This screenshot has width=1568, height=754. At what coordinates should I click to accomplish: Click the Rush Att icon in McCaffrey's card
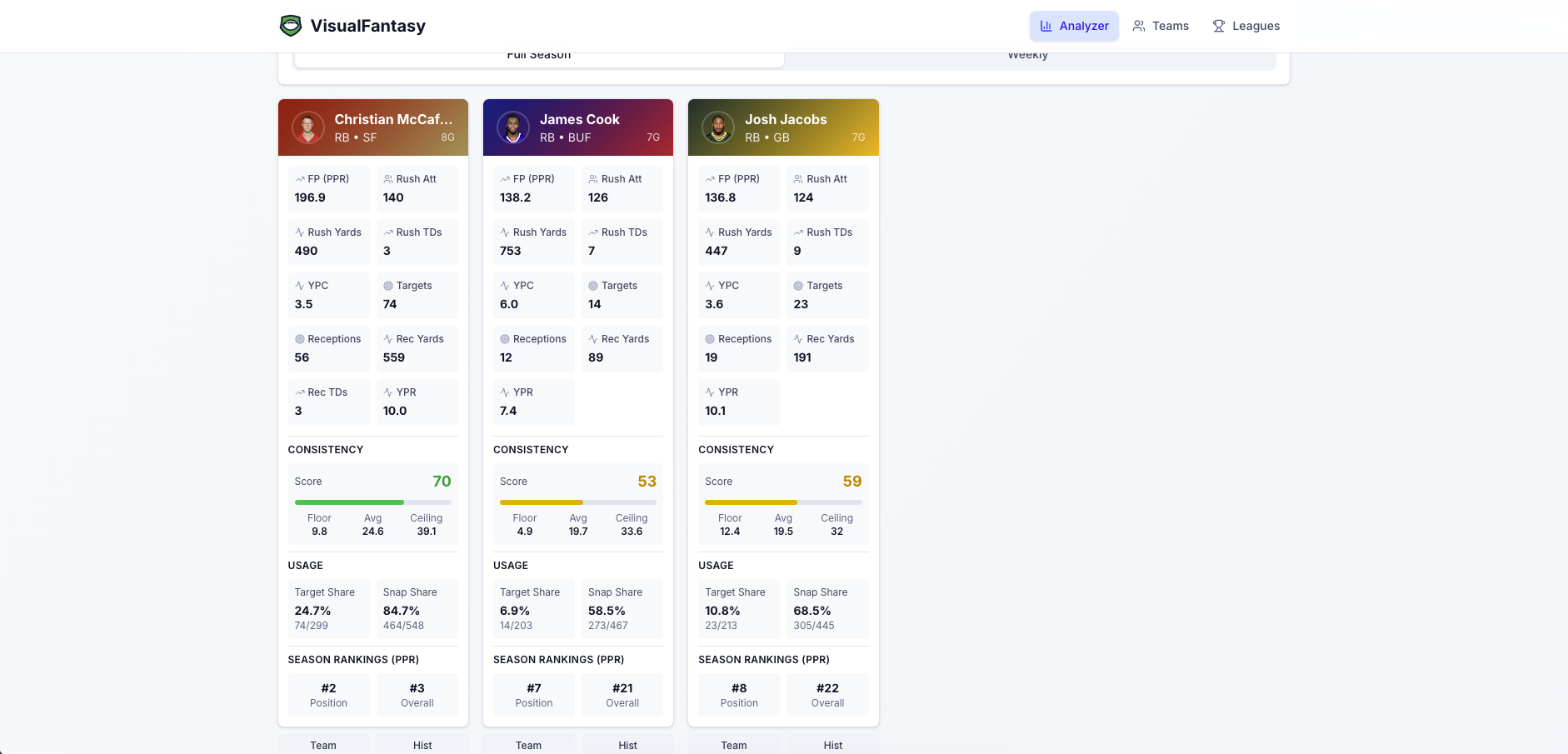click(x=388, y=179)
